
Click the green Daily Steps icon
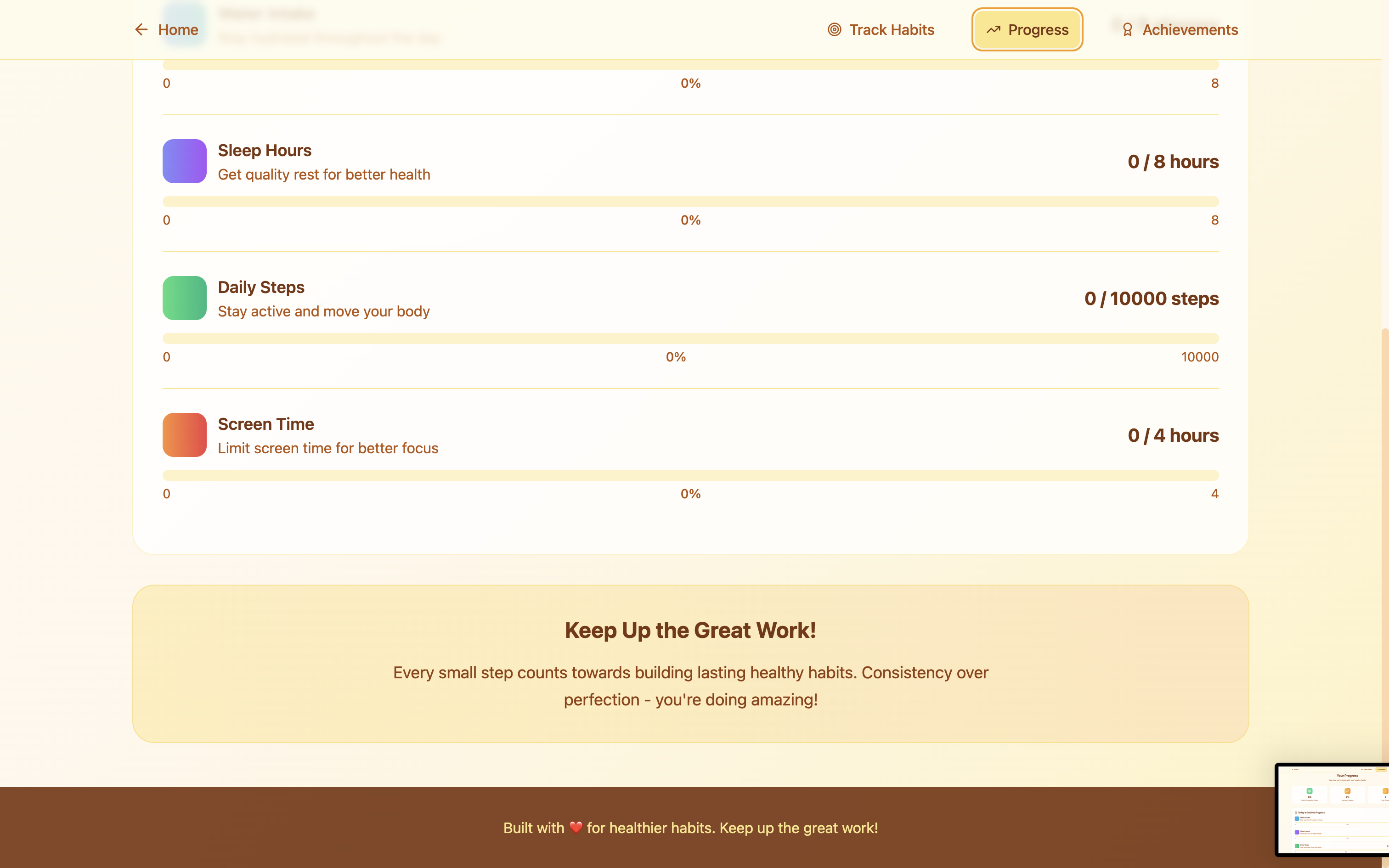pyautogui.click(x=184, y=298)
